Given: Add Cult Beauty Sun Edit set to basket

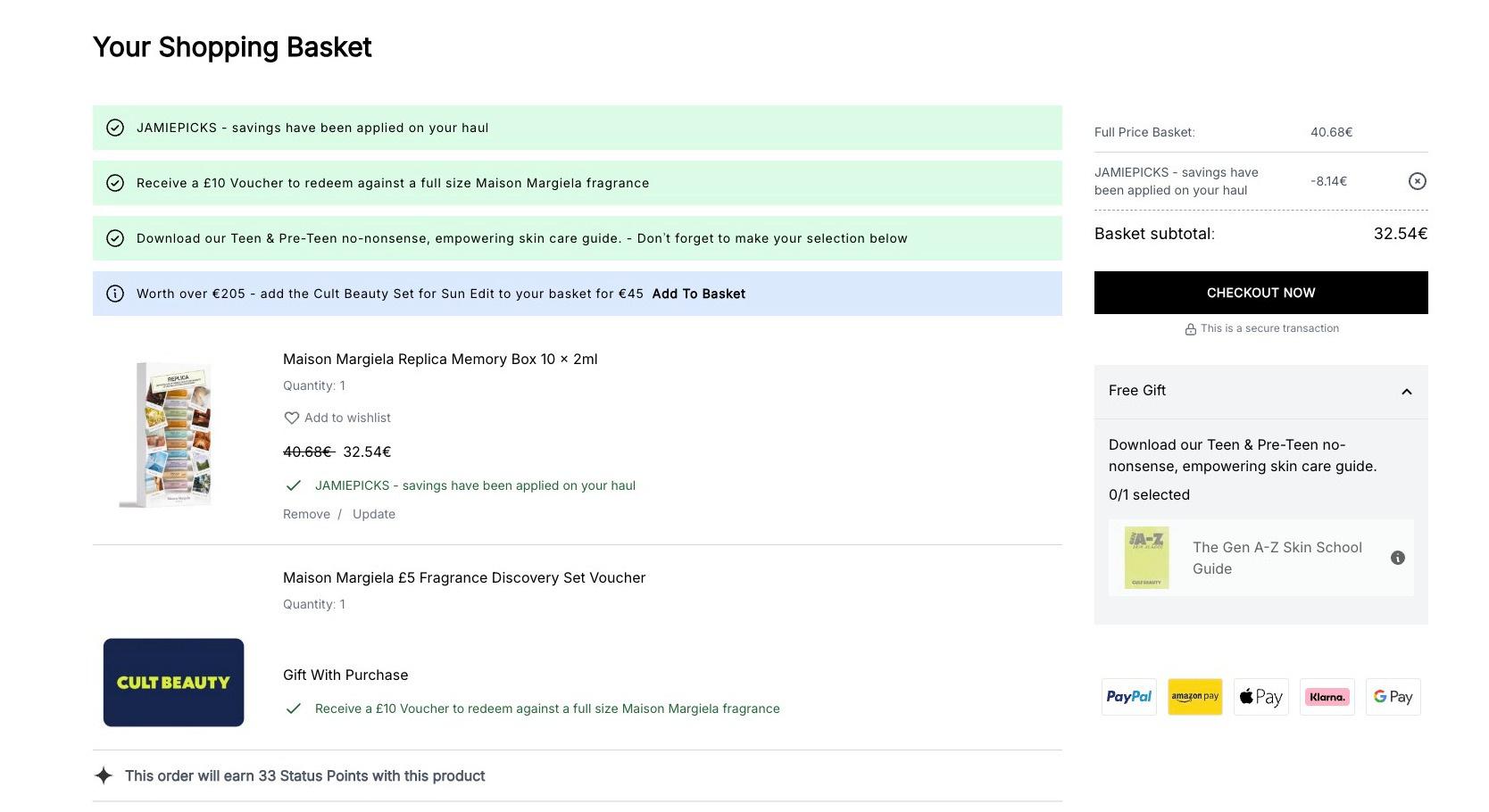Looking at the screenshot, I should coord(698,294).
